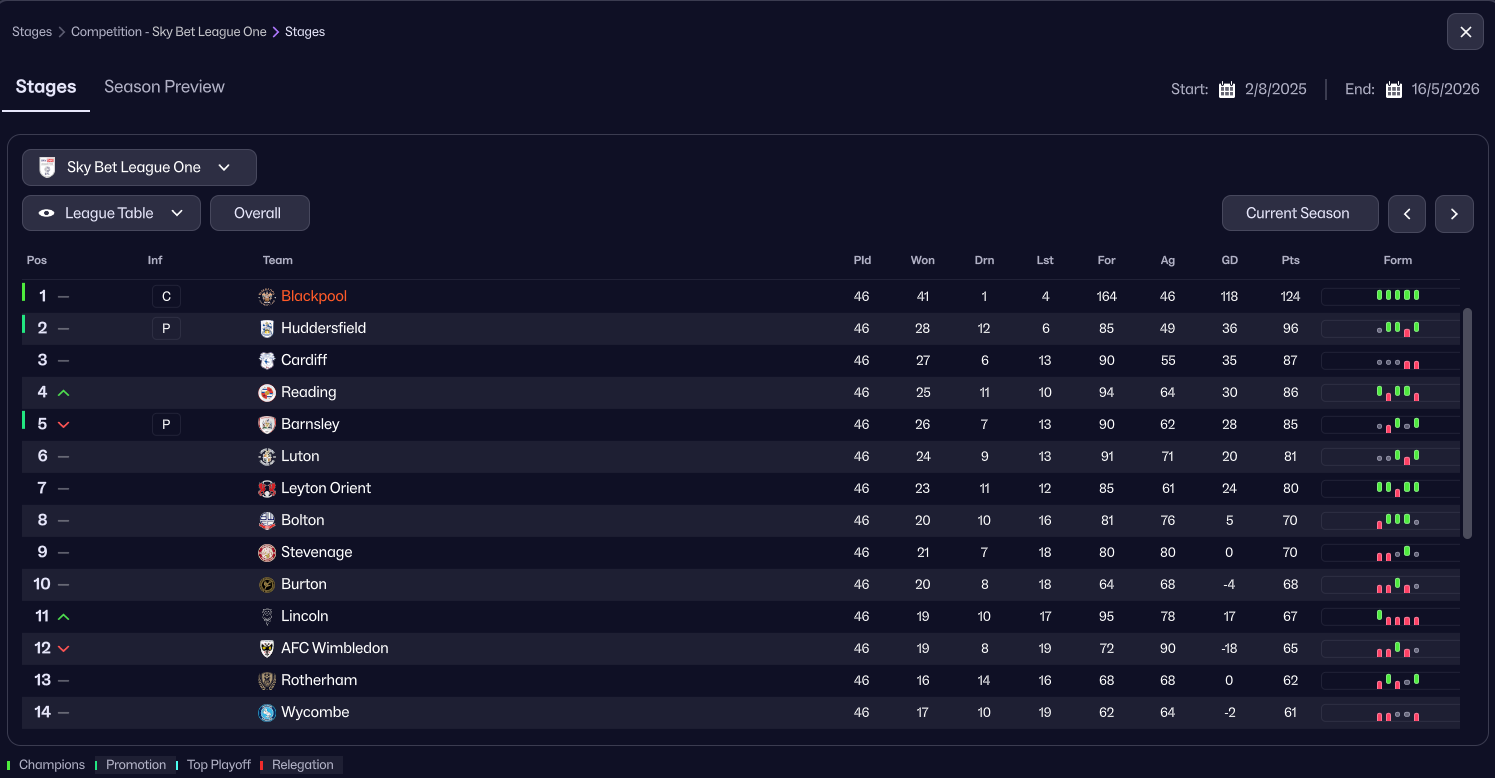Click the Competition - Sky Bet League One breadcrumb
Viewport: 1495px width, 778px height.
[x=168, y=32]
